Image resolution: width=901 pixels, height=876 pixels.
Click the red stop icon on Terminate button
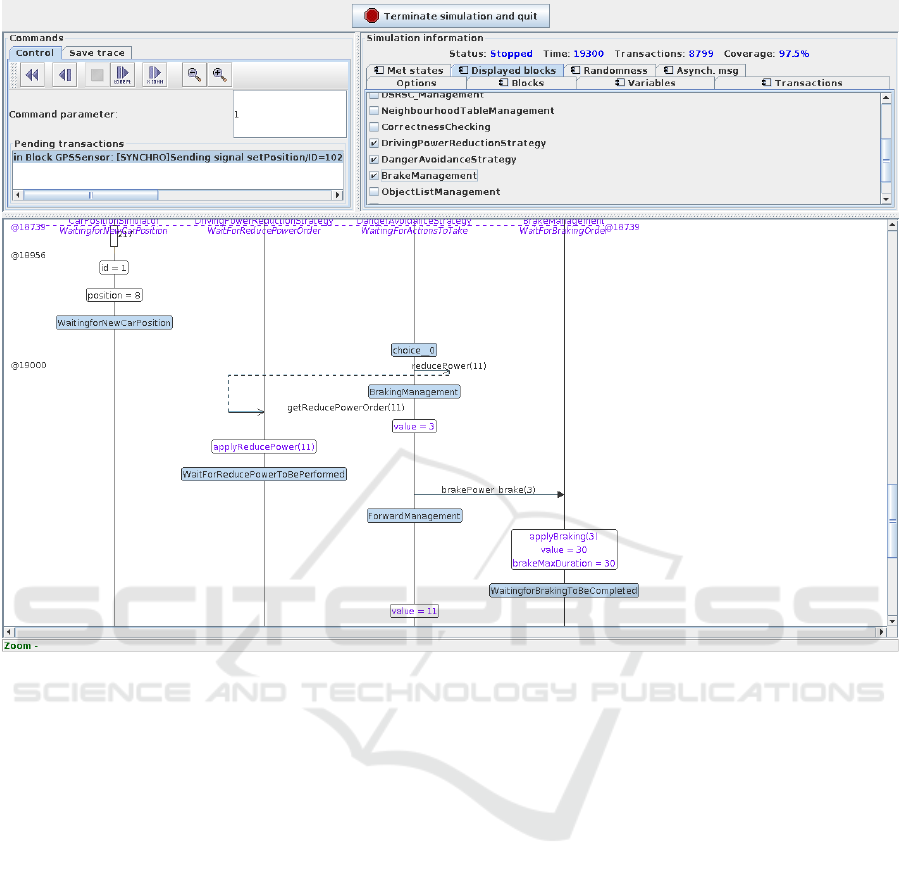[372, 16]
